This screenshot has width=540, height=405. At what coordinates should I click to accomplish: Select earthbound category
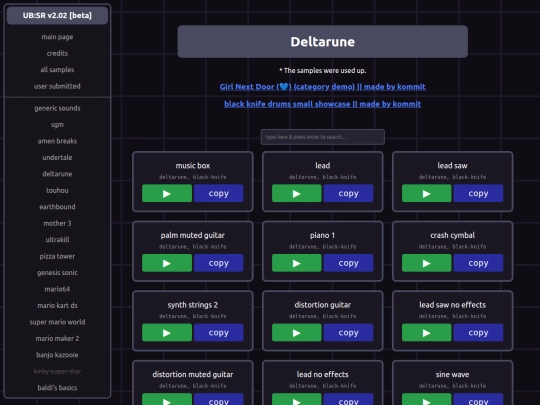(x=57, y=207)
